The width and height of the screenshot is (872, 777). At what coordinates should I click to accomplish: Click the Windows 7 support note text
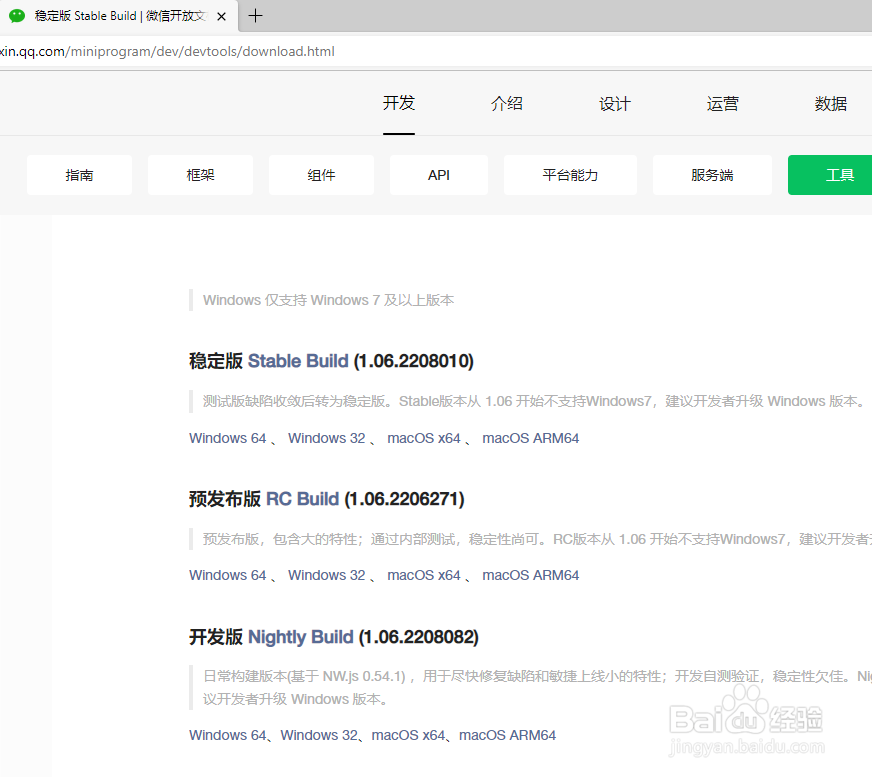point(328,300)
